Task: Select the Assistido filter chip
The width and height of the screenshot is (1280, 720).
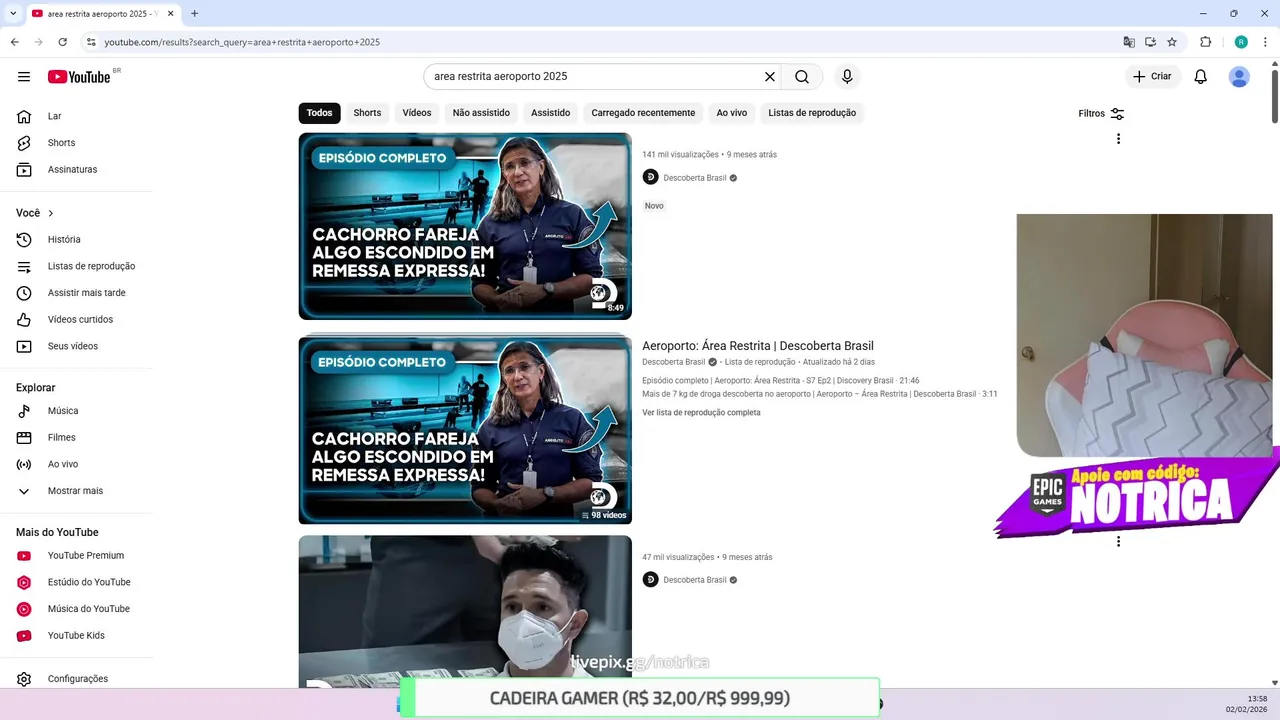Action: (x=550, y=113)
